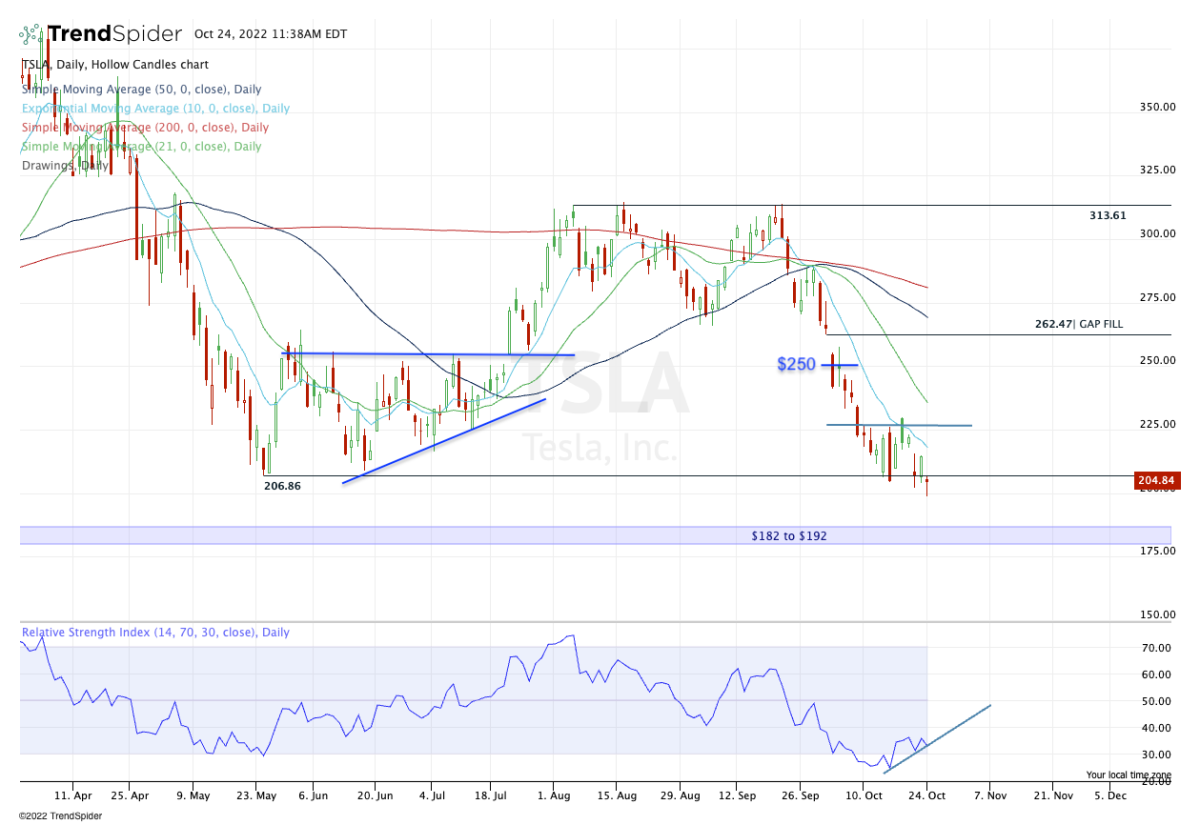Click the 150.00 price axis label
This screenshot has width=1200, height=825.
pyautogui.click(x=1157, y=616)
